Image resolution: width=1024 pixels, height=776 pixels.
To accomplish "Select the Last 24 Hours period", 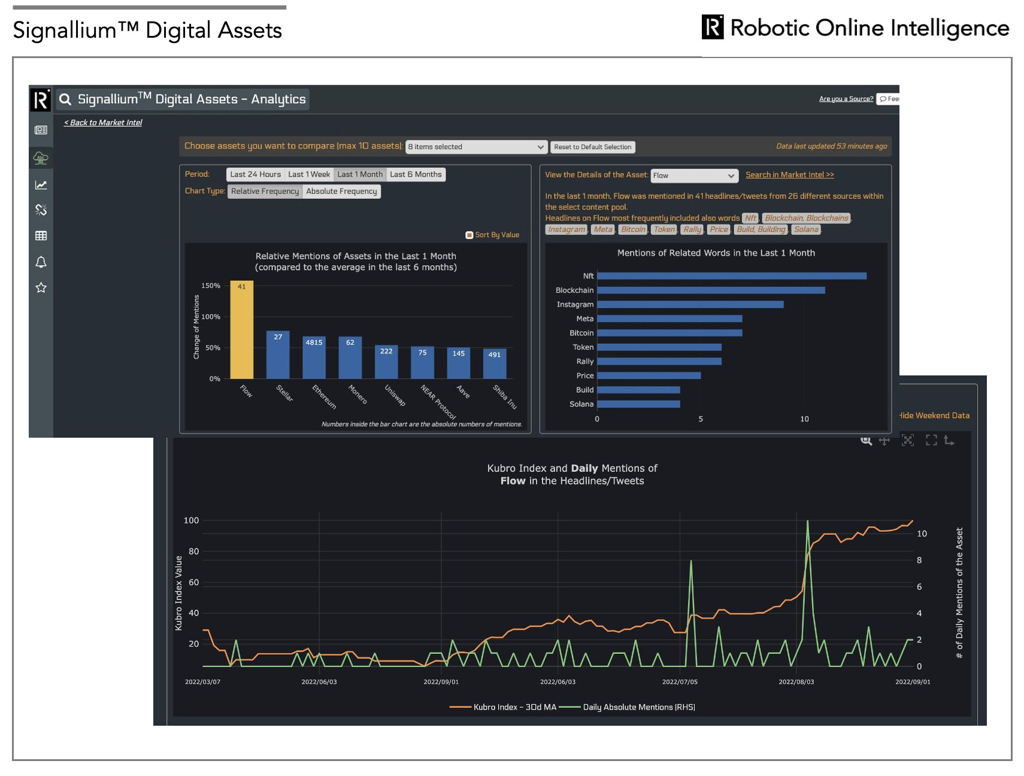I will [255, 174].
